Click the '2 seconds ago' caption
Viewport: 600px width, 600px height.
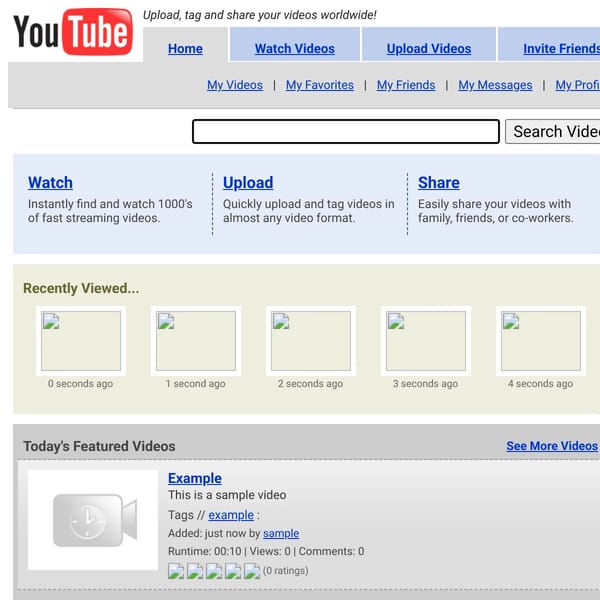pyautogui.click(x=310, y=383)
